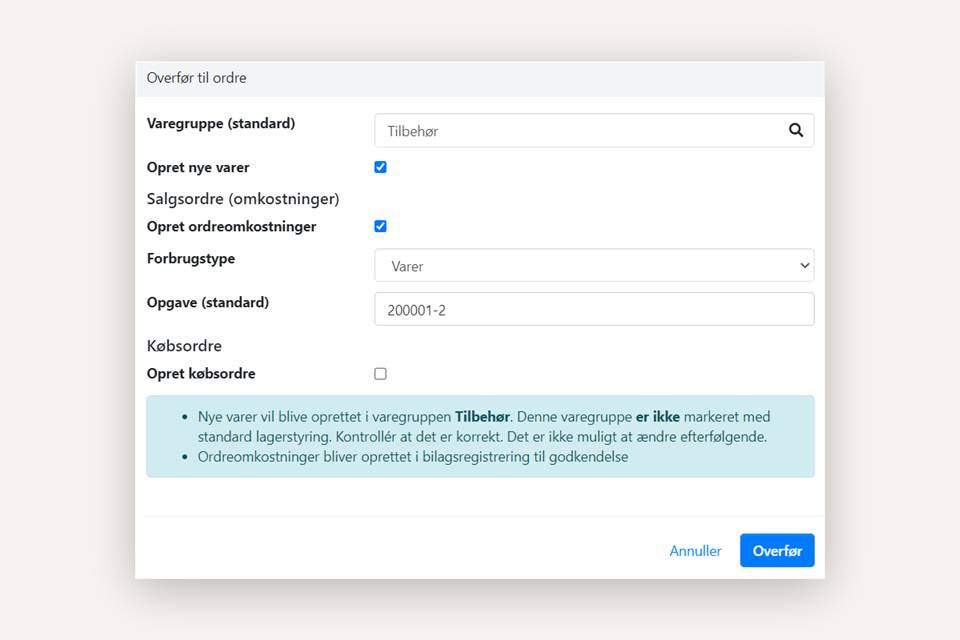The width and height of the screenshot is (960, 640).
Task: Click the Varegruppe (standard) label
Action: pos(221,124)
